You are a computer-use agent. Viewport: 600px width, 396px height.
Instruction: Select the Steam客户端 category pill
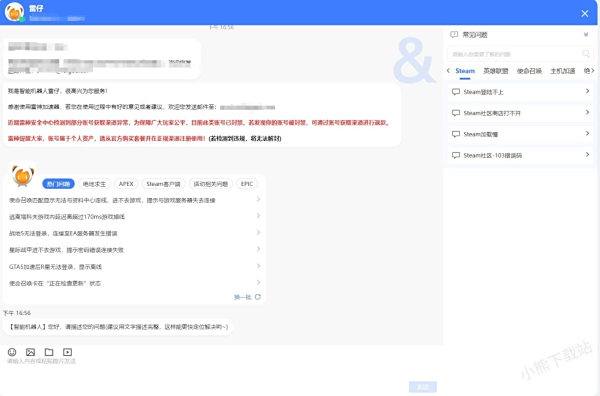[x=163, y=184]
